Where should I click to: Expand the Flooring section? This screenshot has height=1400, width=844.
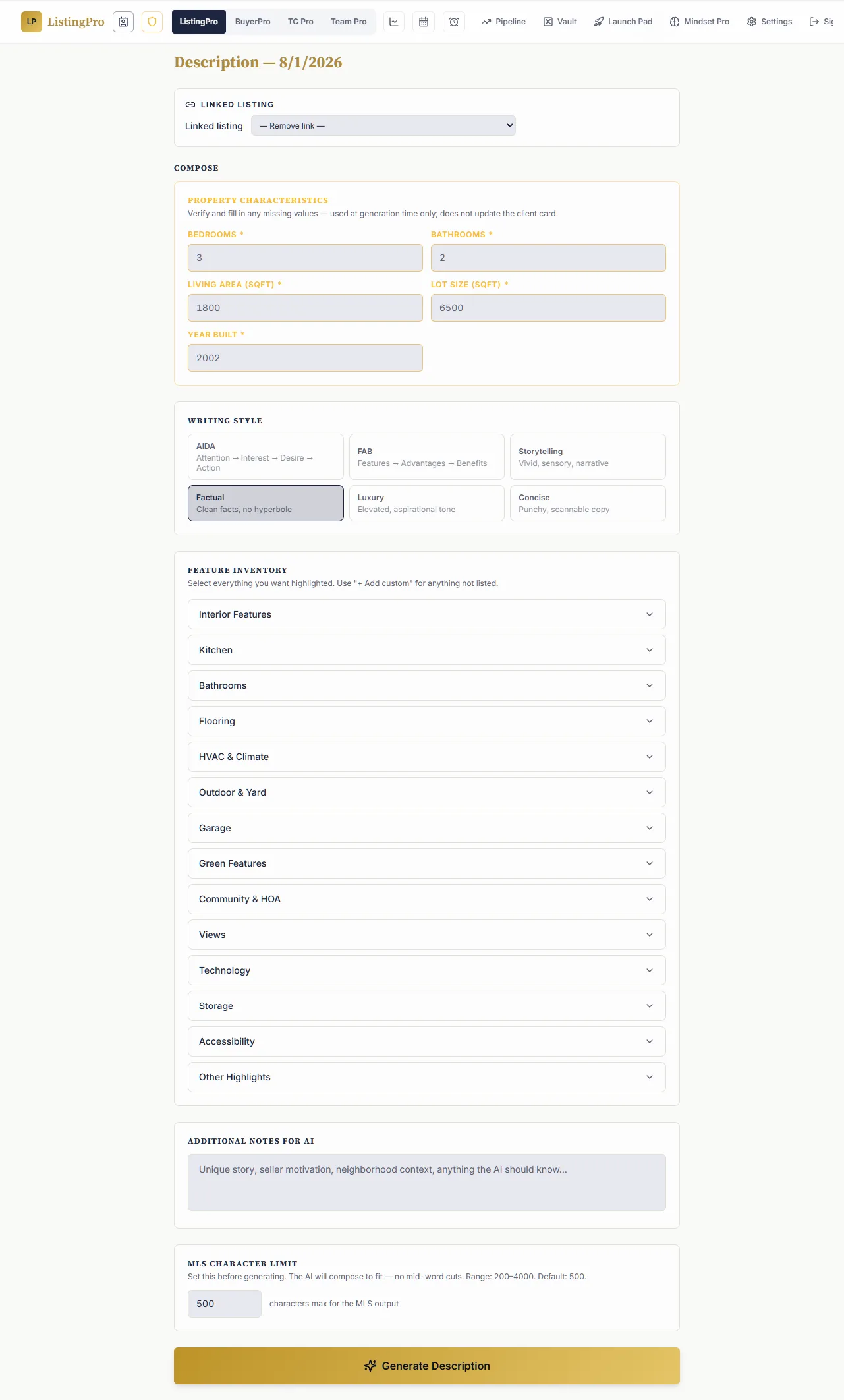point(427,721)
